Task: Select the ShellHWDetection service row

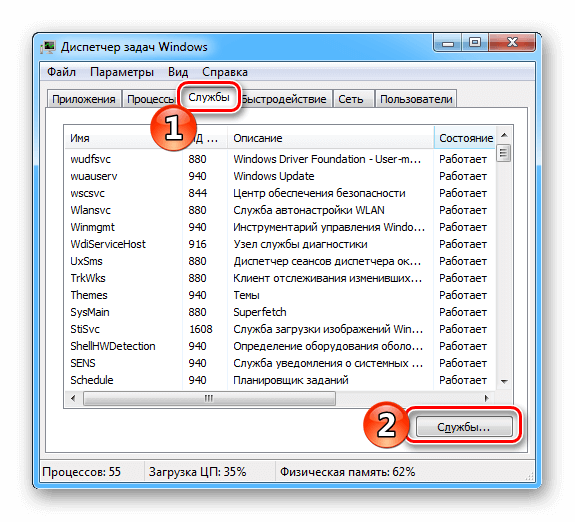Action: point(281,346)
